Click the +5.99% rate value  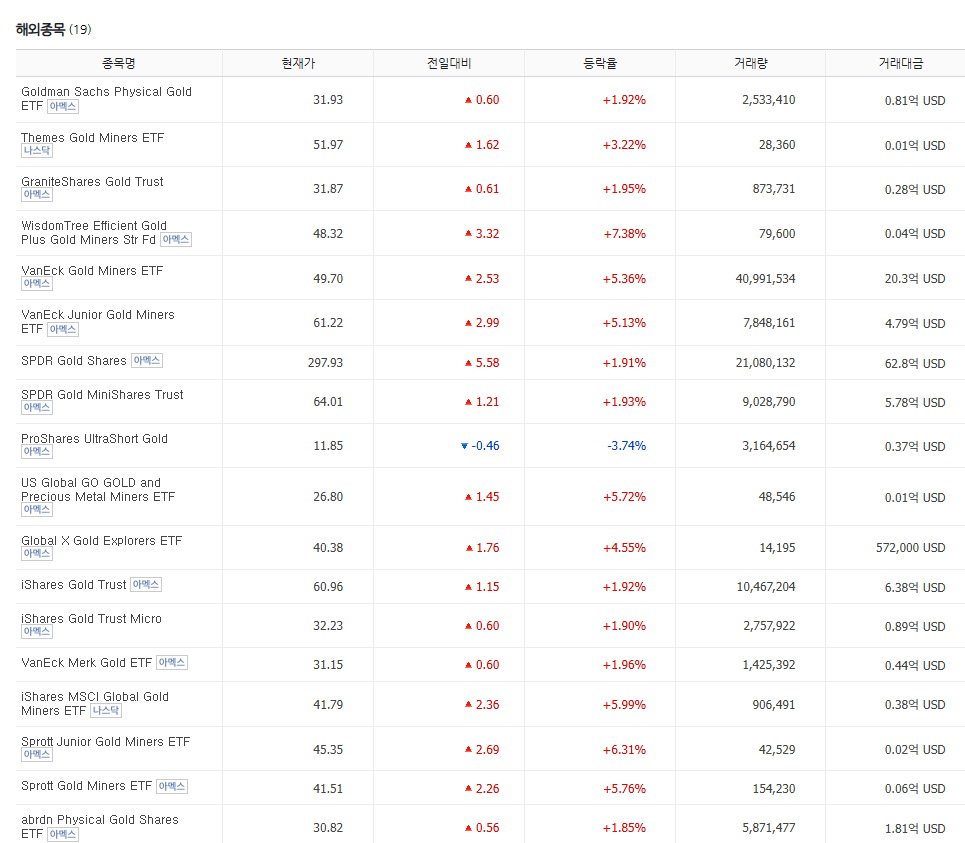[625, 705]
